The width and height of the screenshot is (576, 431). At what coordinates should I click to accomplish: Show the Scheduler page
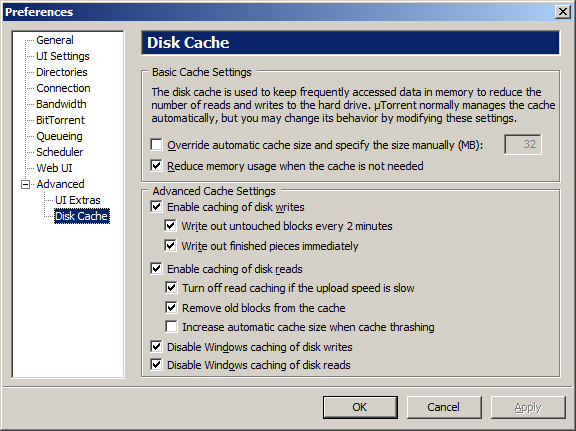tap(60, 152)
